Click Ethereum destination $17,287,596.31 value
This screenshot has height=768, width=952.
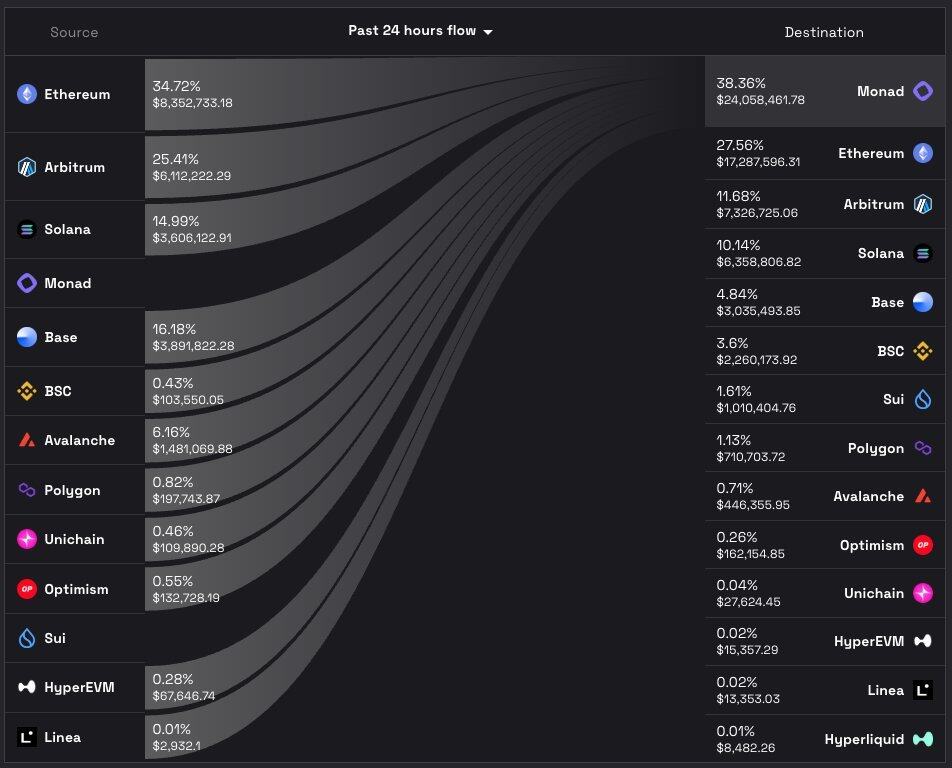pyautogui.click(x=758, y=161)
